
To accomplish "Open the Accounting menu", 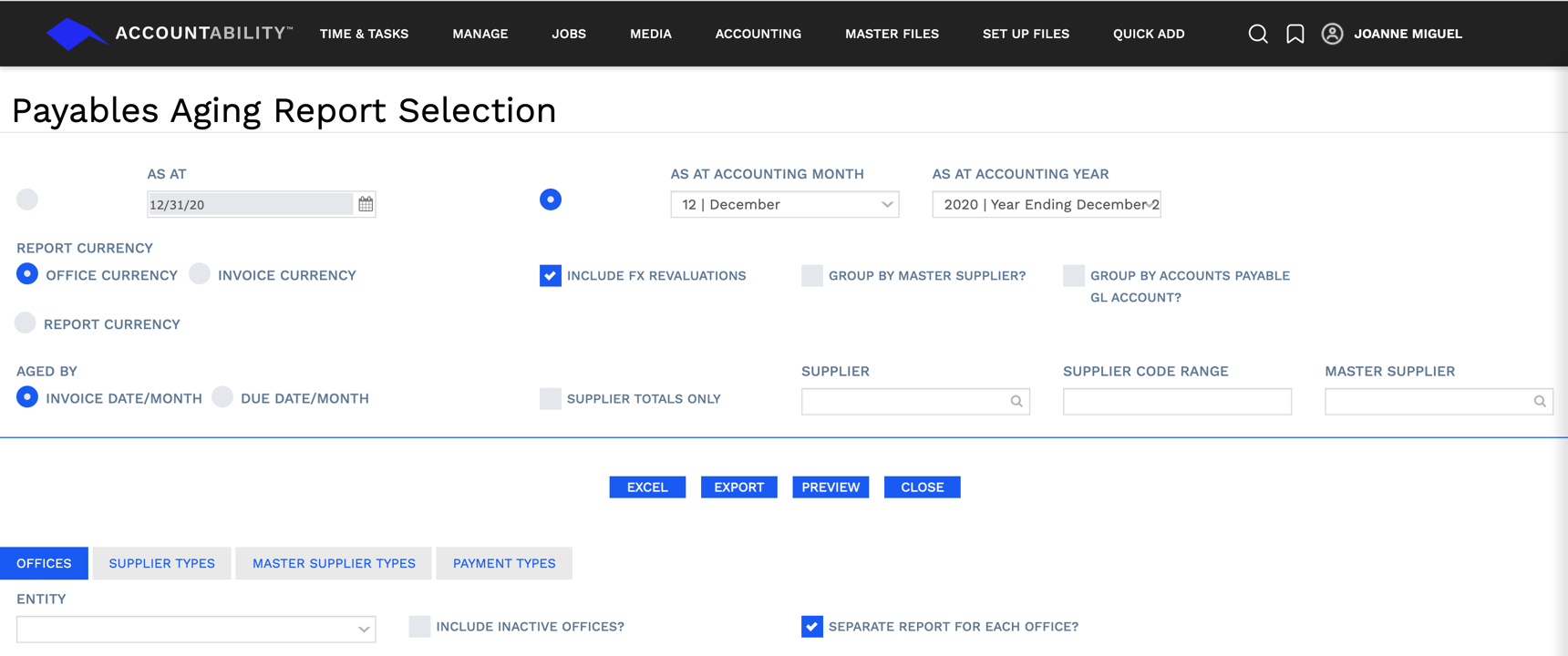I will (758, 34).
